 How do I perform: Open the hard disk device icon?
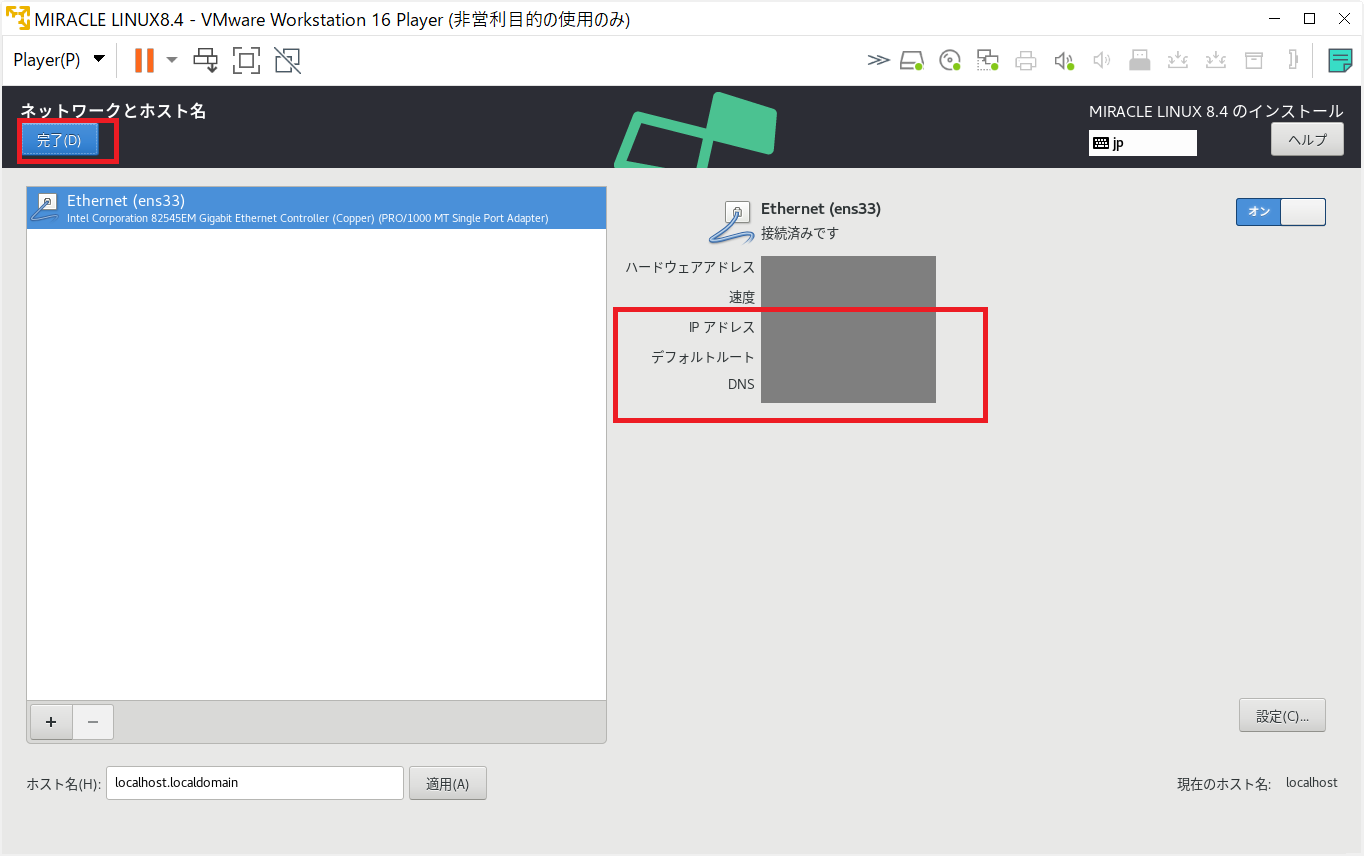click(x=911, y=60)
